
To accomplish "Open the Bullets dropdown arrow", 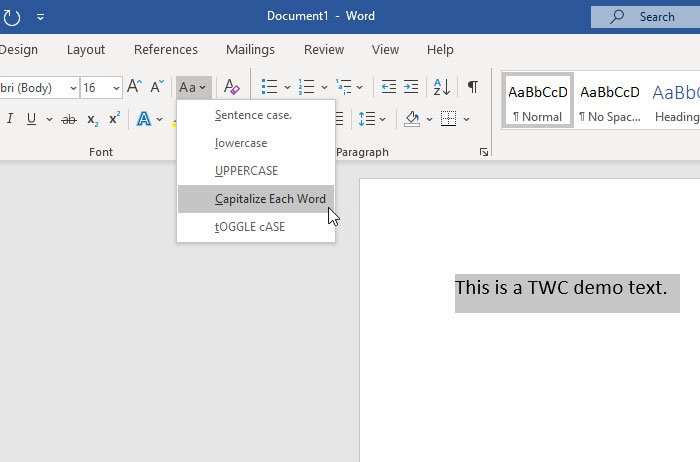I will 288,87.
